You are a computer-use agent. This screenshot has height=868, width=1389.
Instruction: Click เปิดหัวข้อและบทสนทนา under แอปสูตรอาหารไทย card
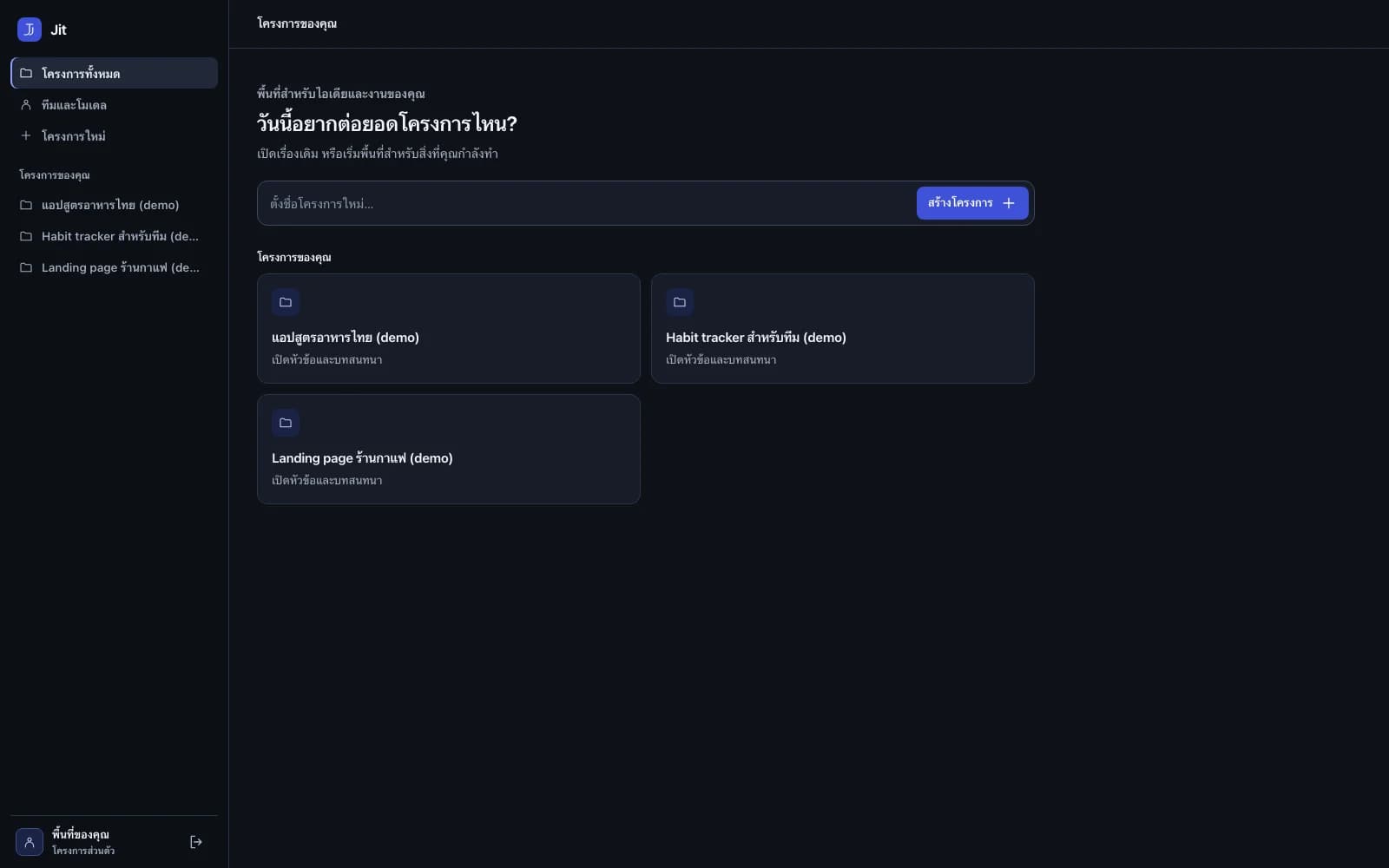pos(327,359)
